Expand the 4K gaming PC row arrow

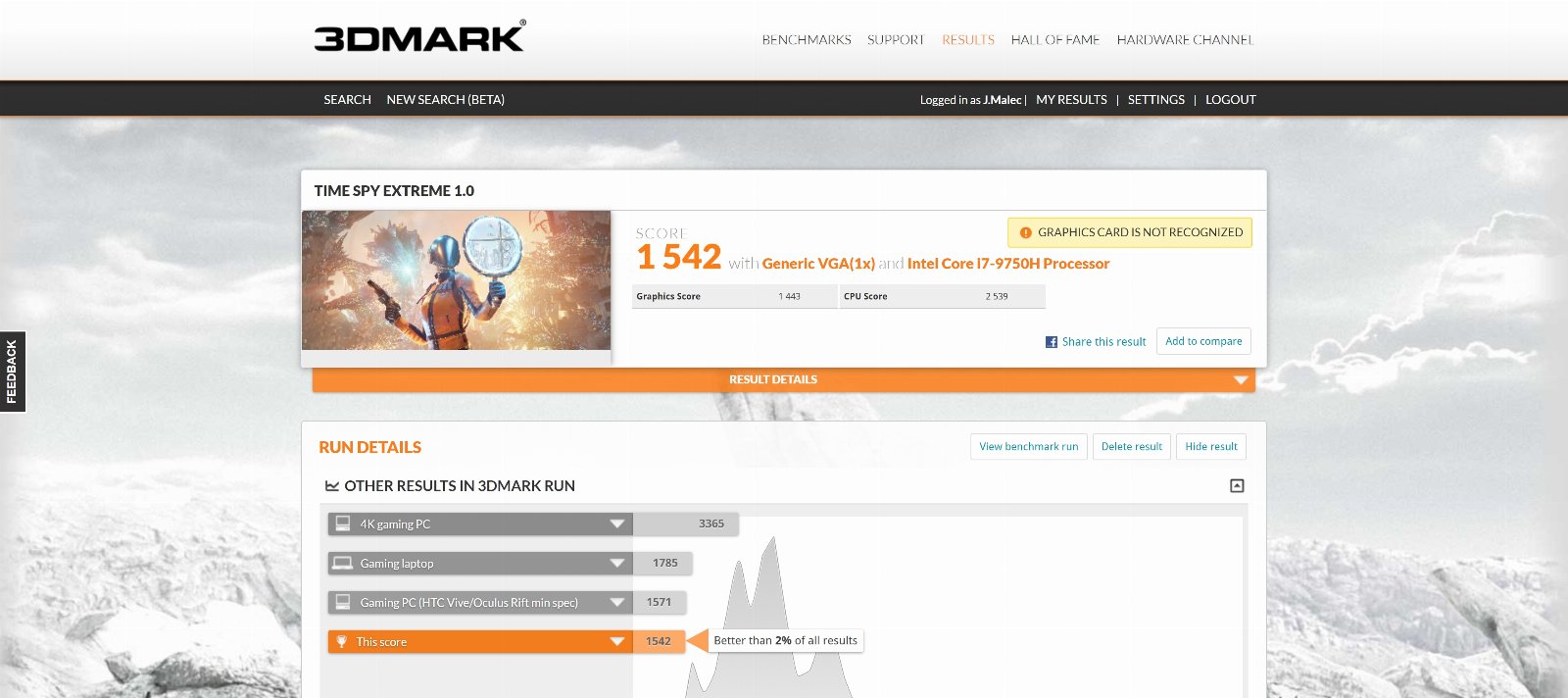pyautogui.click(x=617, y=524)
